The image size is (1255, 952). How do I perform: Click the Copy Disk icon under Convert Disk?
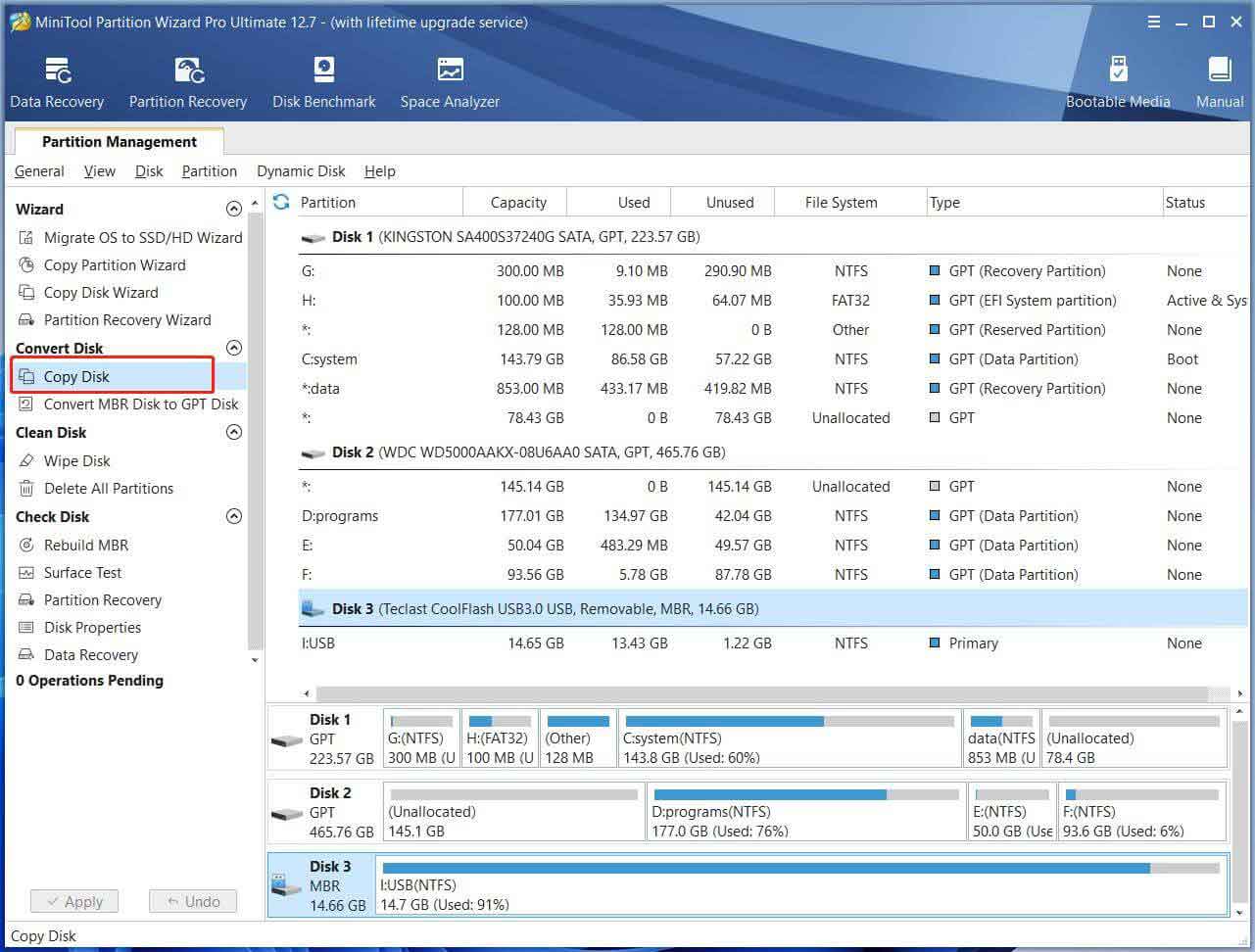tap(26, 376)
